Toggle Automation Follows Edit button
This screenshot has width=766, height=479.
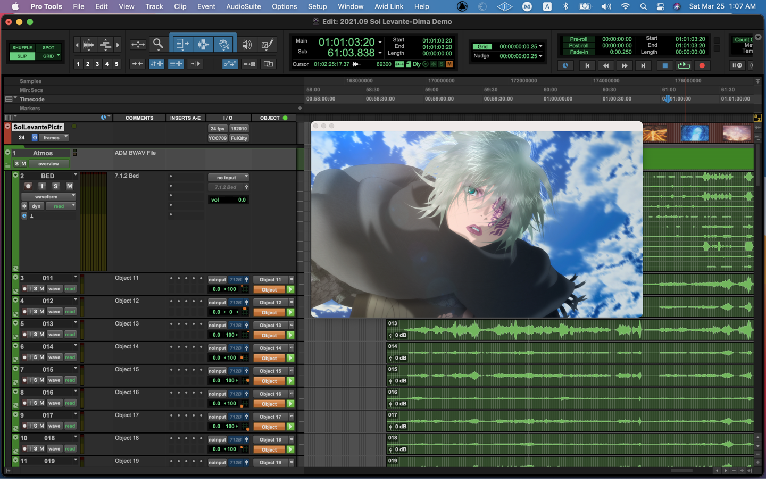click(x=230, y=64)
